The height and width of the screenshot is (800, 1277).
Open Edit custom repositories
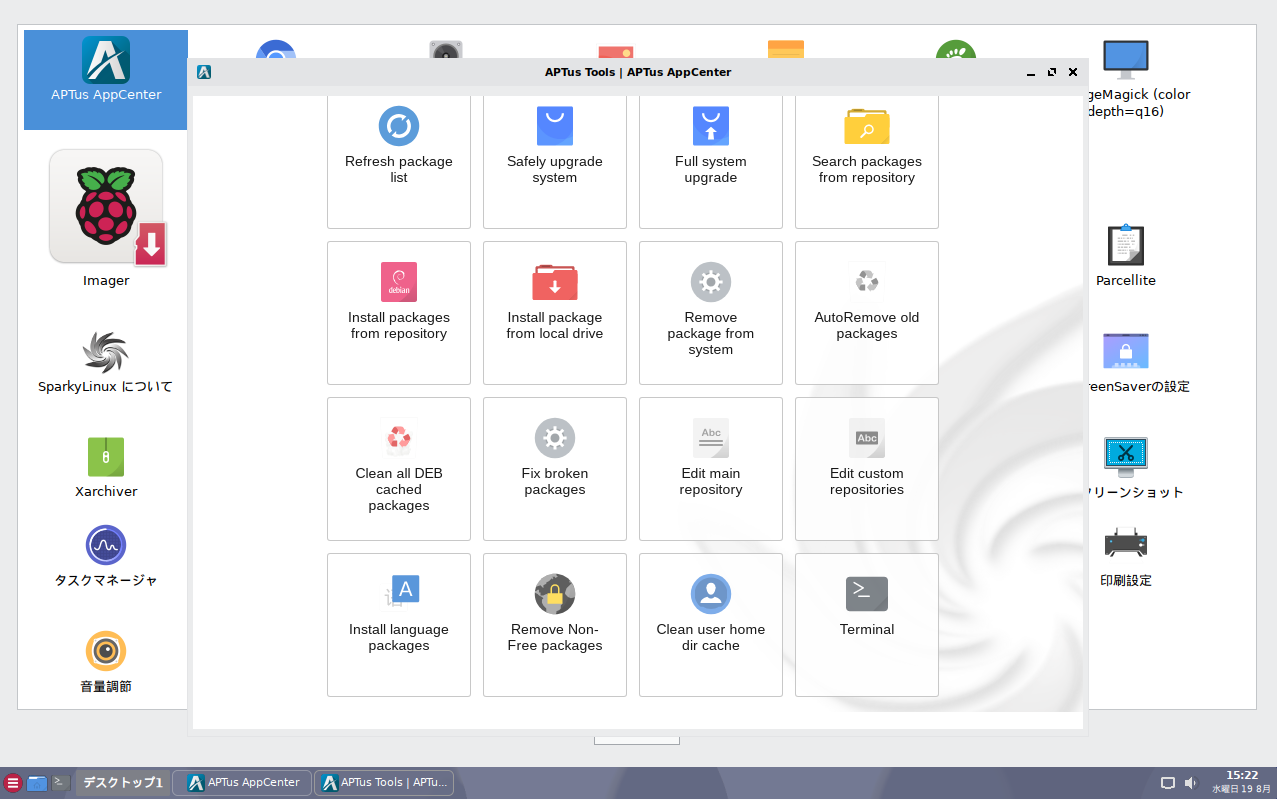pos(867,469)
